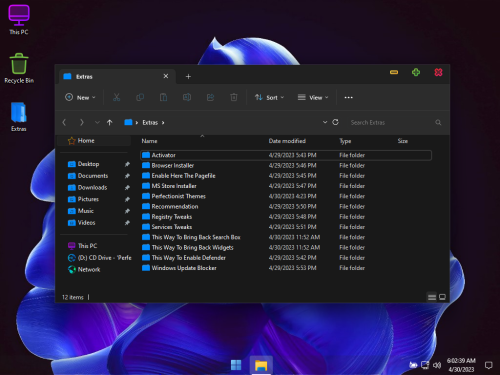Click the Copy icon in toolbar

point(140,97)
